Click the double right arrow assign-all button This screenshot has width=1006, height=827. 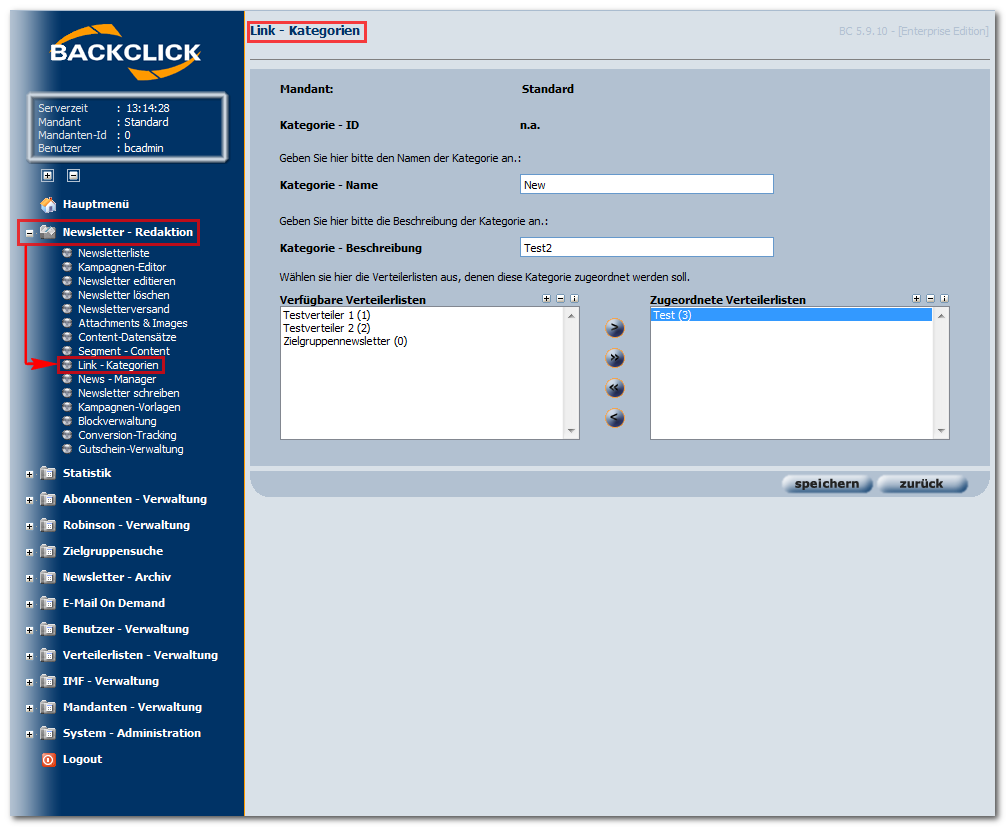[x=615, y=358]
